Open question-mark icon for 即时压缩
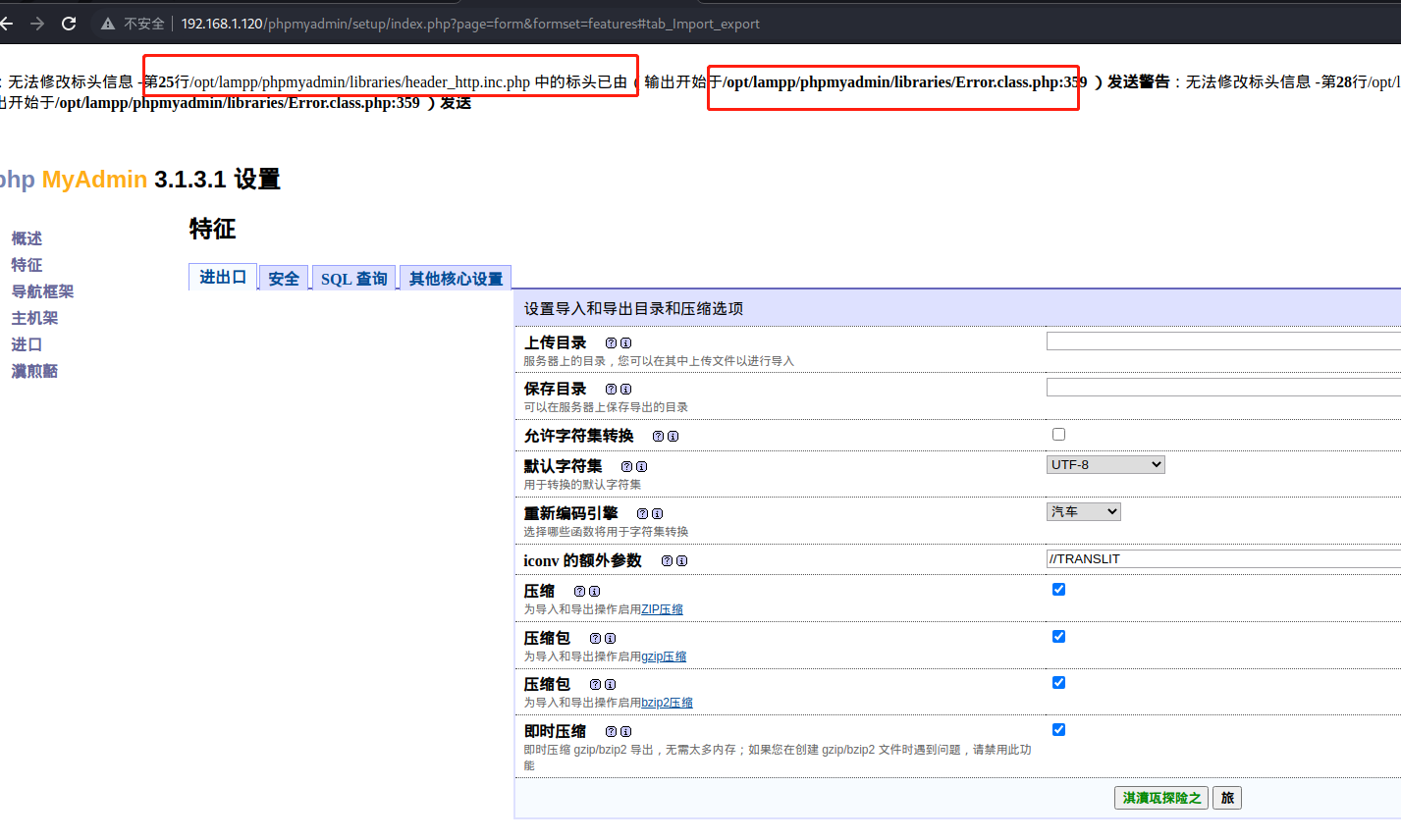Viewport: 1401px width, 840px height. (x=611, y=732)
